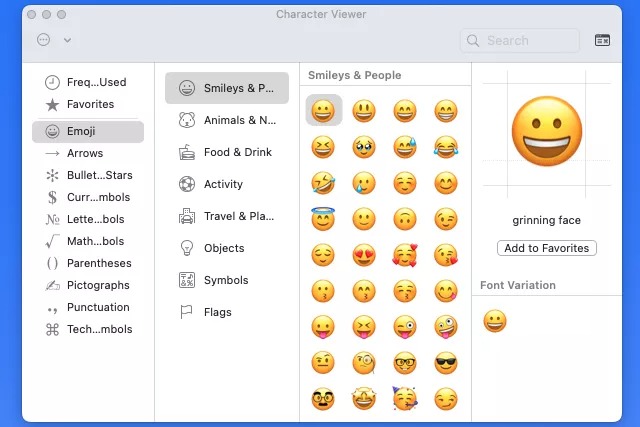This screenshot has width=640, height=427.
Task: Select the upside-down face emoji
Action: tap(405, 219)
